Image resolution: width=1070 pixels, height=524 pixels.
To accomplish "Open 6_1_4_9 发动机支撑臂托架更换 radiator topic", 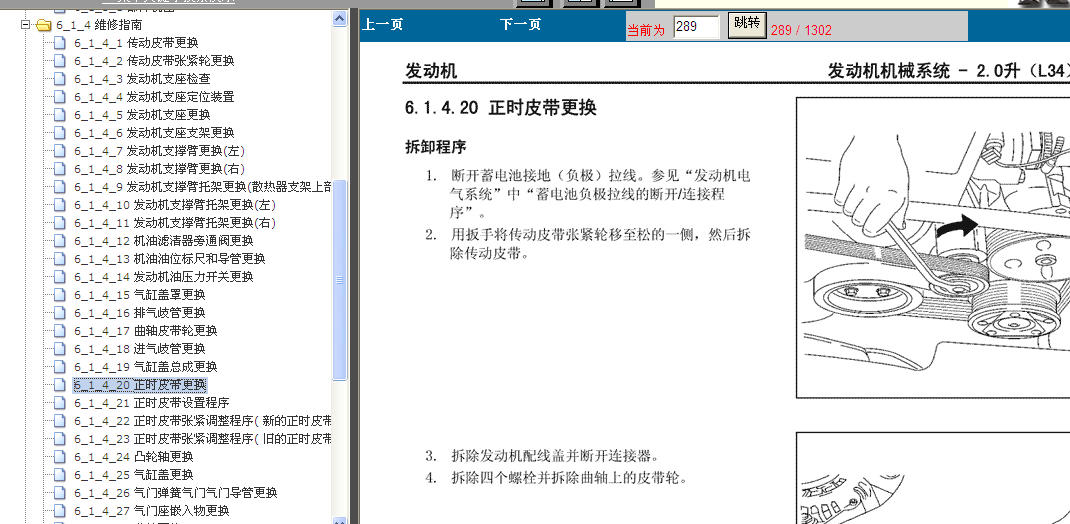I will pos(203,187).
